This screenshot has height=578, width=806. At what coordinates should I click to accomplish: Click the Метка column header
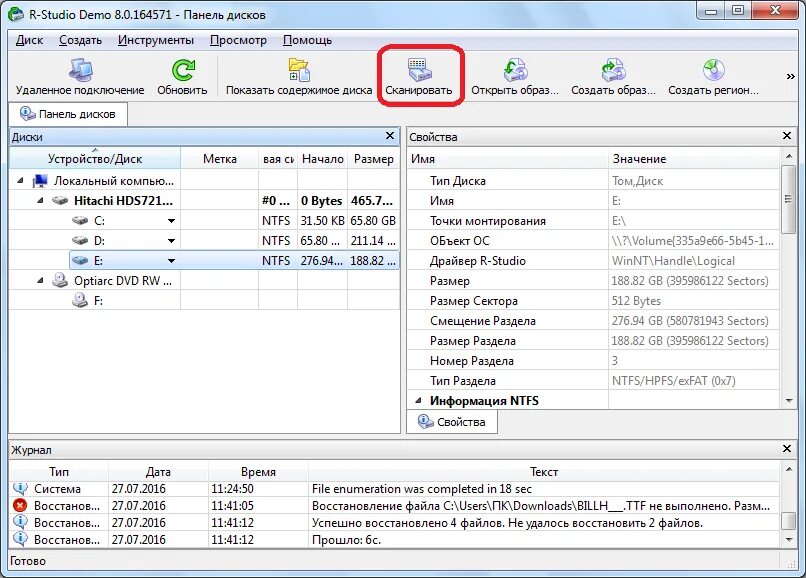point(219,159)
